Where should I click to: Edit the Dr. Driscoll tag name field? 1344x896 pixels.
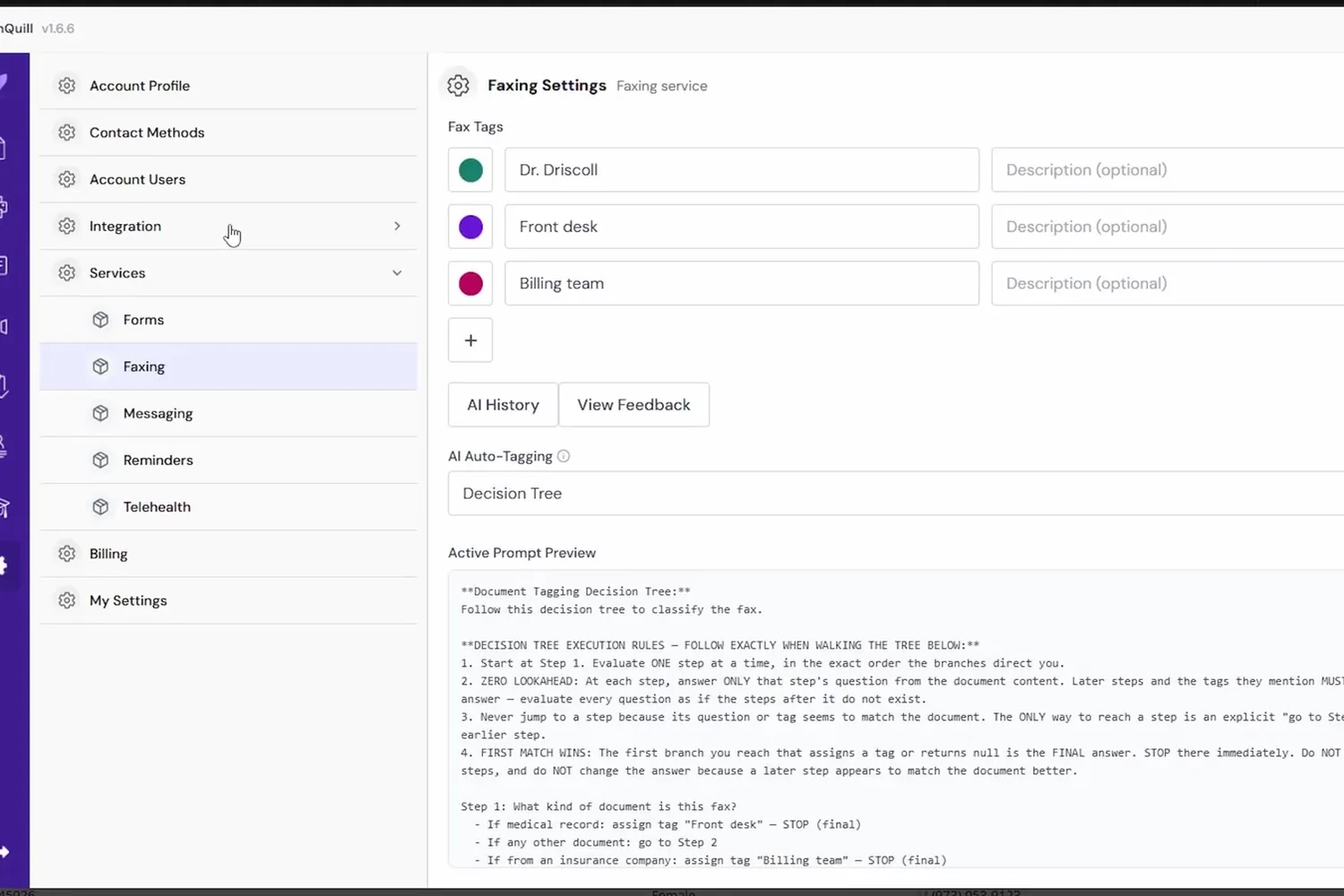tap(742, 170)
